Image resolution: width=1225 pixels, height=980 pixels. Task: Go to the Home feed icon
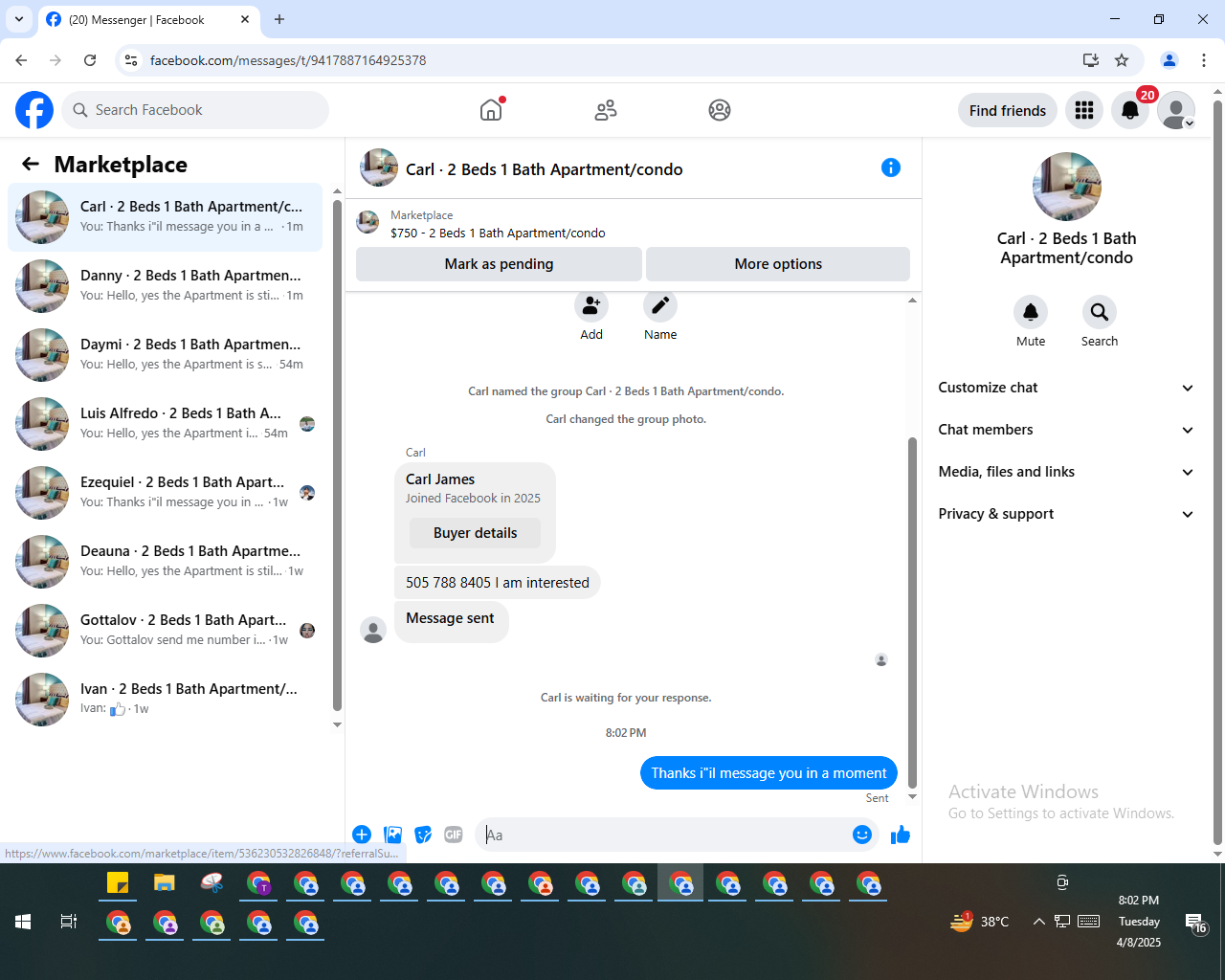pos(491,110)
